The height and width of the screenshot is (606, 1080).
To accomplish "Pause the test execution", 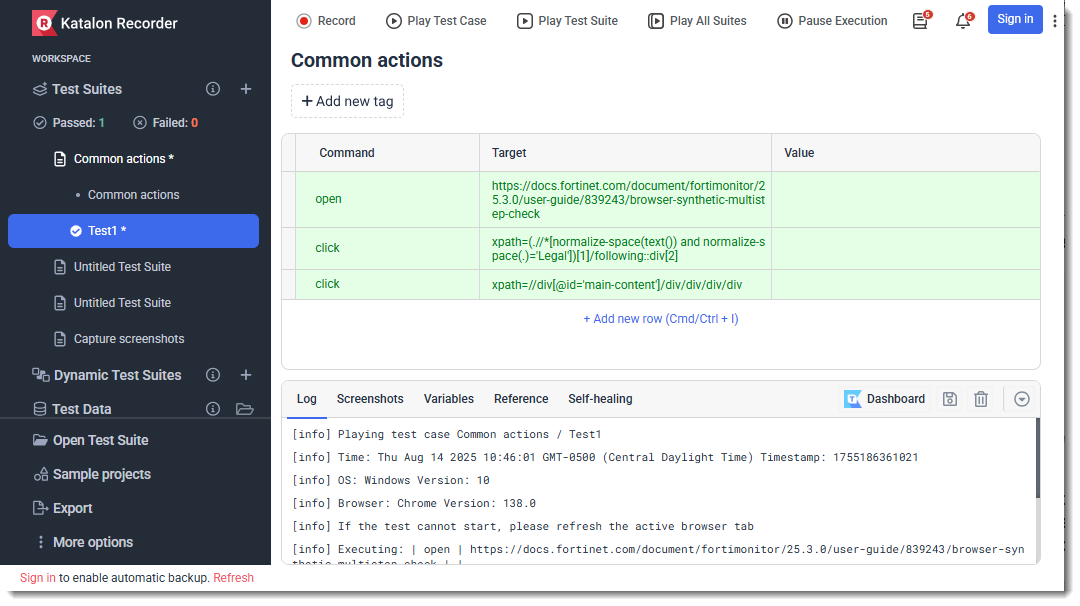I will click(832, 21).
